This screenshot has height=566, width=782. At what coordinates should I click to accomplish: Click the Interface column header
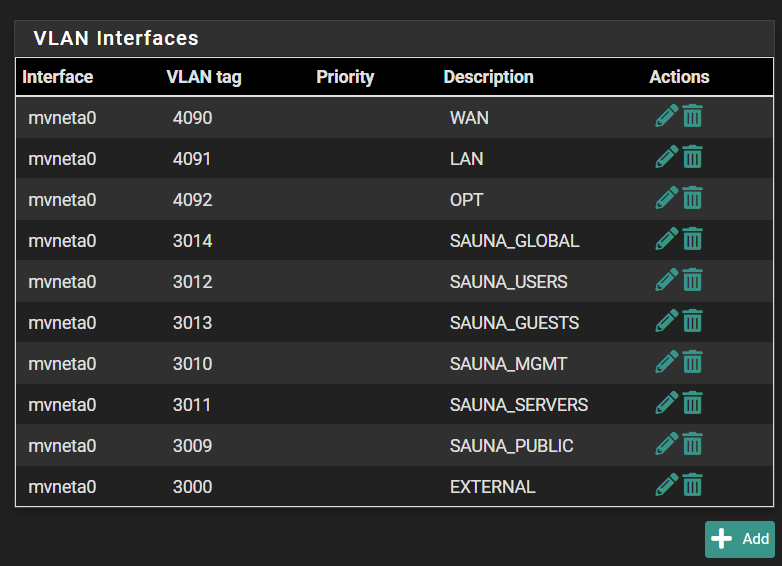click(58, 77)
